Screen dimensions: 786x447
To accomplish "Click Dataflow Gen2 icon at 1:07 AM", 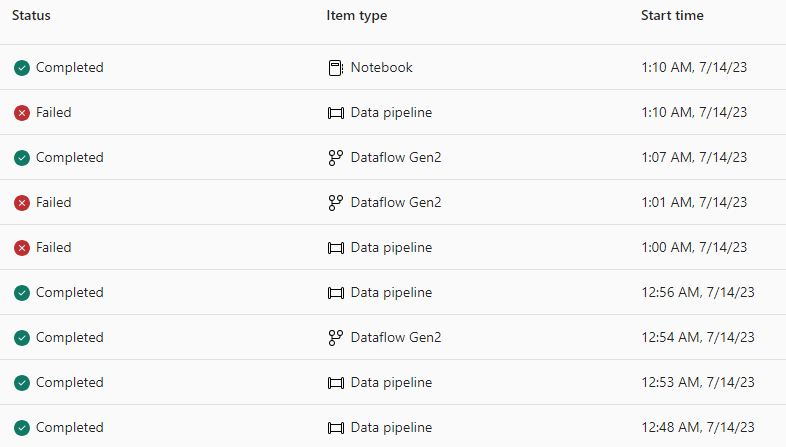I will [335, 158].
